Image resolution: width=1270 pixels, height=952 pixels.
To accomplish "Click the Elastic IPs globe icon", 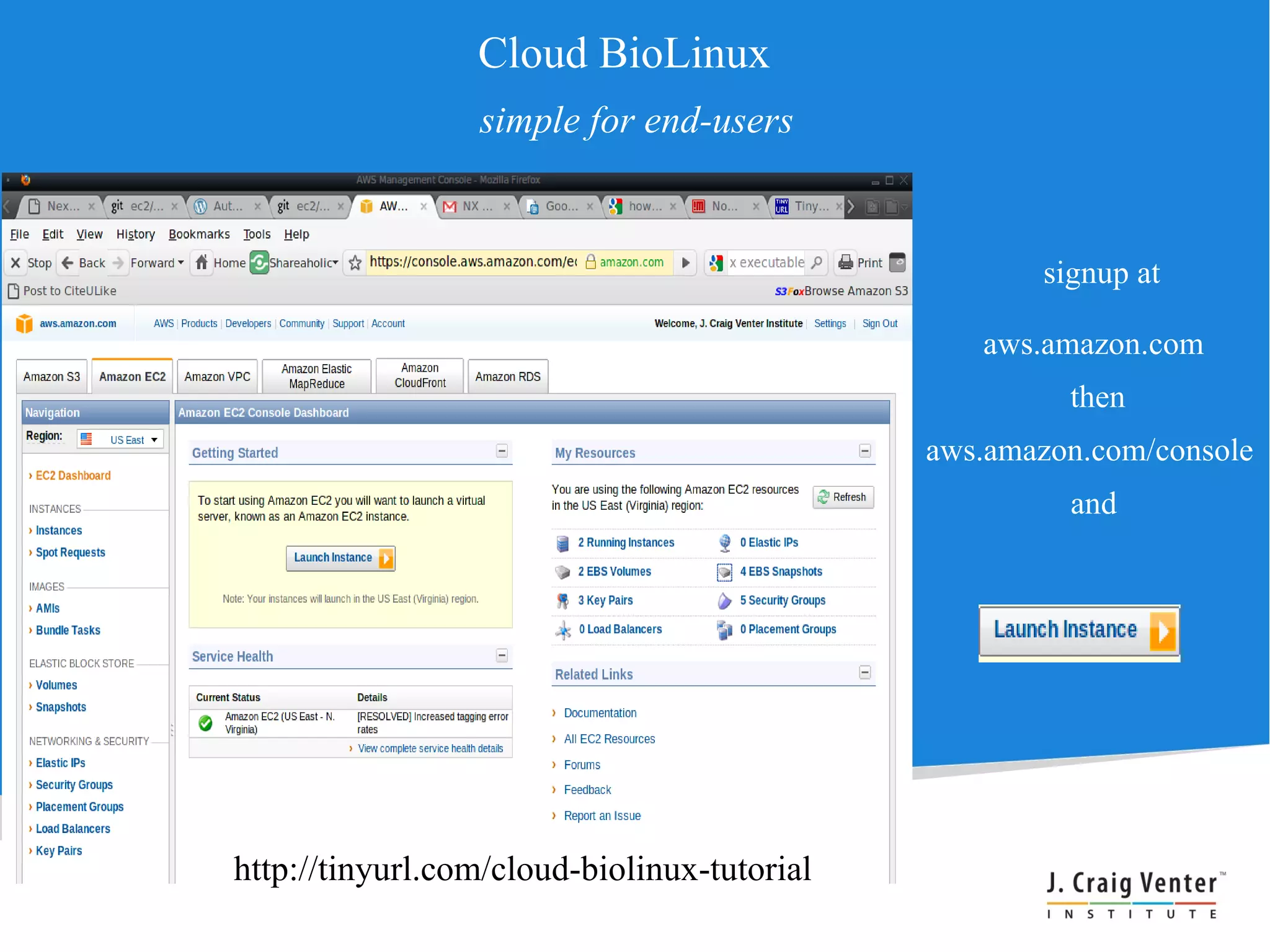I will click(724, 543).
